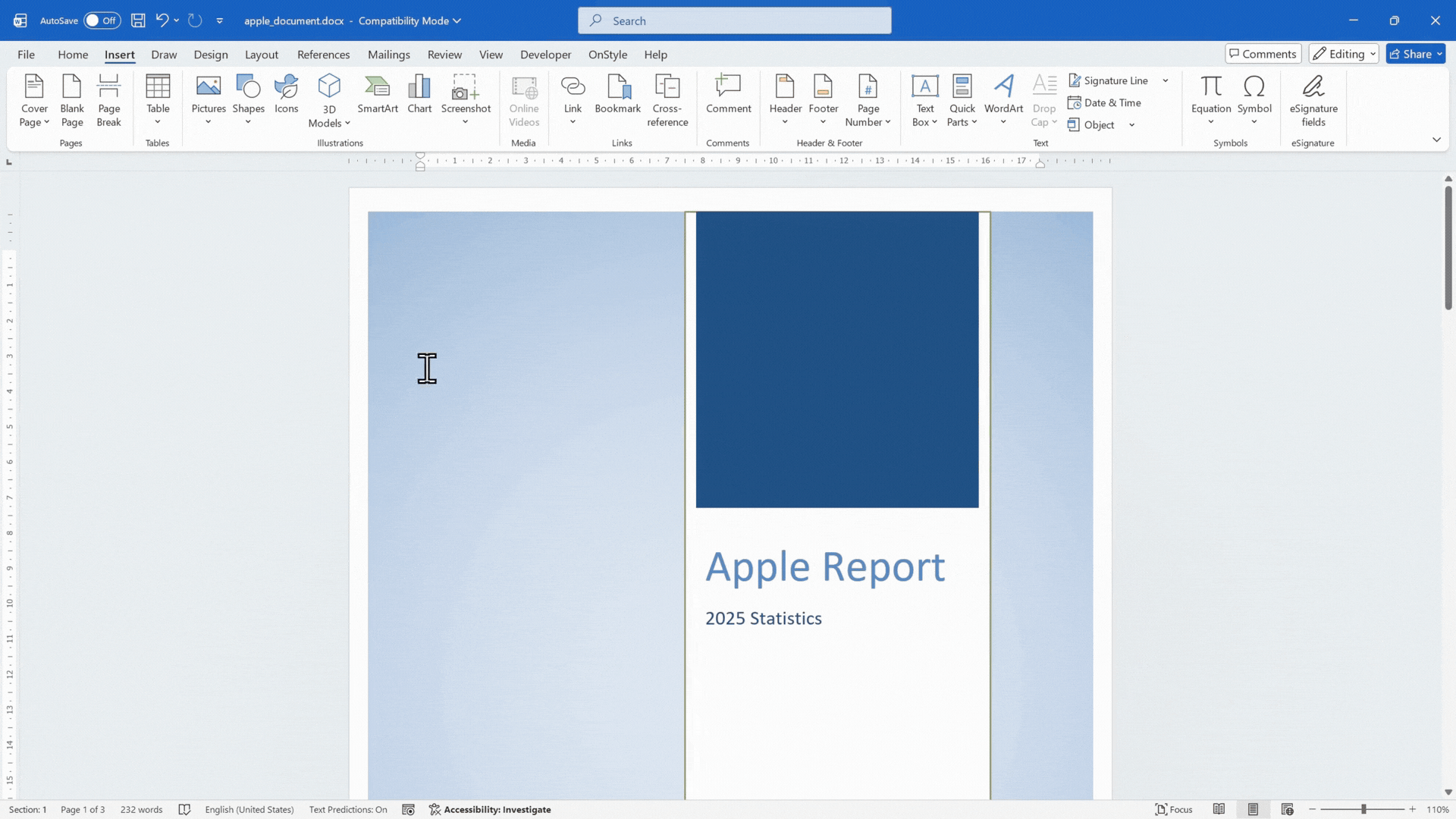Click Date & Time button
The image size is (1456, 819).
tap(1104, 103)
